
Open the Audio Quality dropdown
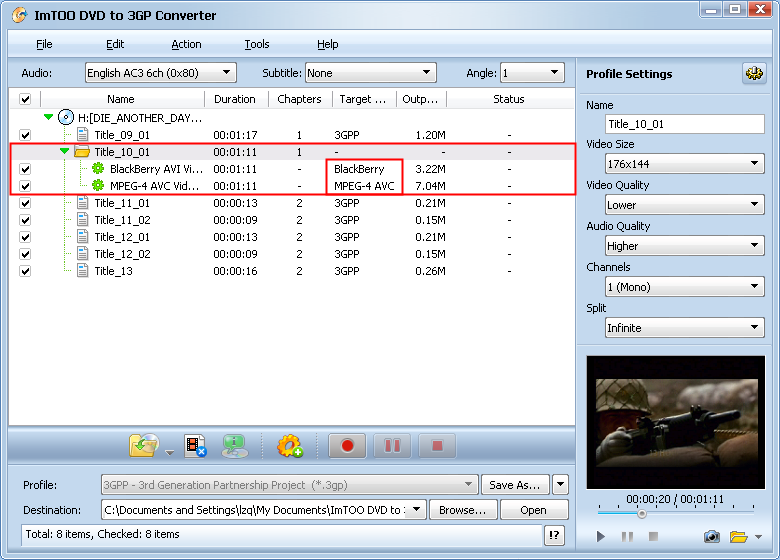(684, 246)
